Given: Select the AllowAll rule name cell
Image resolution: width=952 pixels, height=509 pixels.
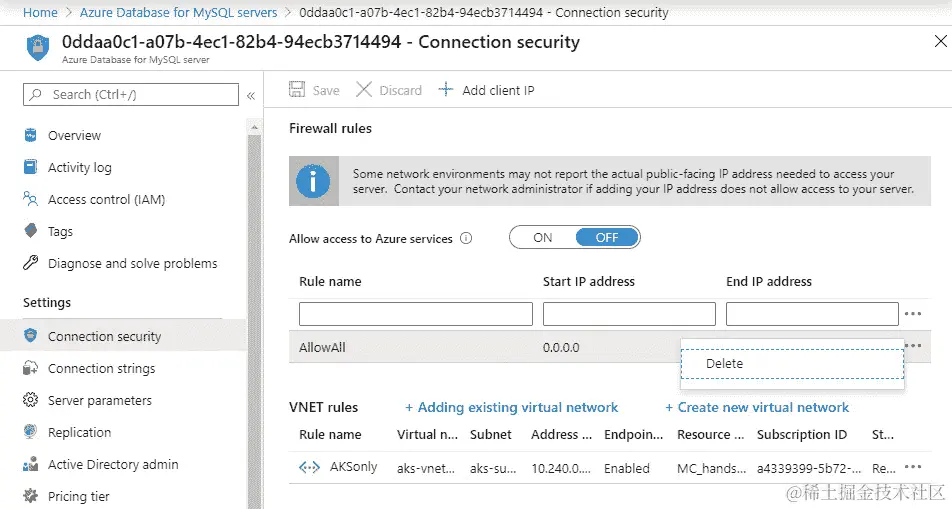Looking at the screenshot, I should (322, 347).
